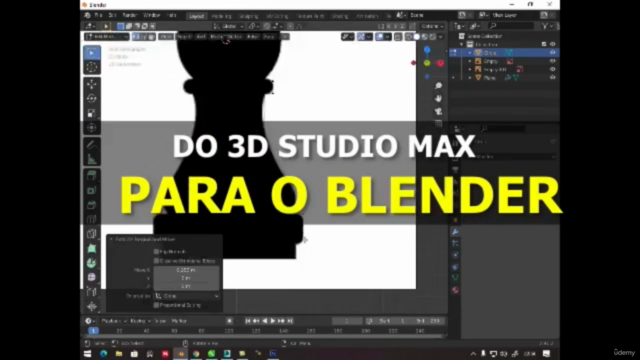Open the outliner filter dropdown

pyautogui.click(x=547, y=26)
